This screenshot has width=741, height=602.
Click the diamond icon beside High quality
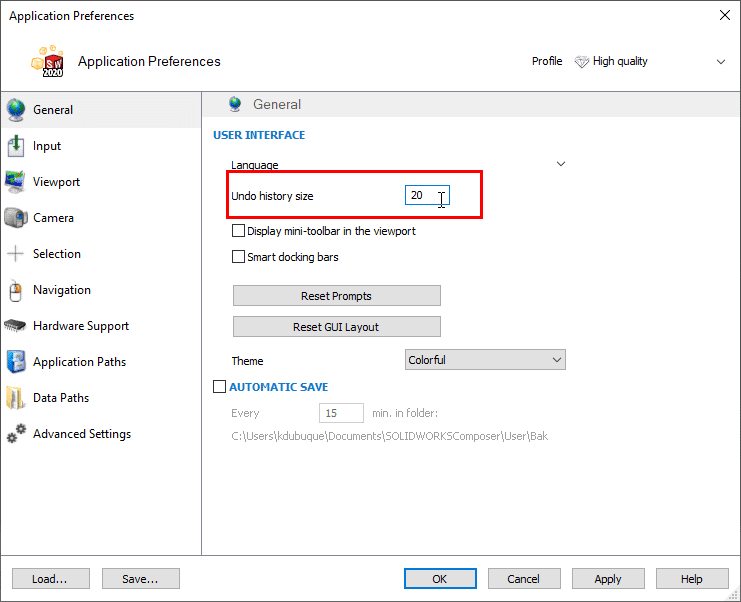[581, 61]
